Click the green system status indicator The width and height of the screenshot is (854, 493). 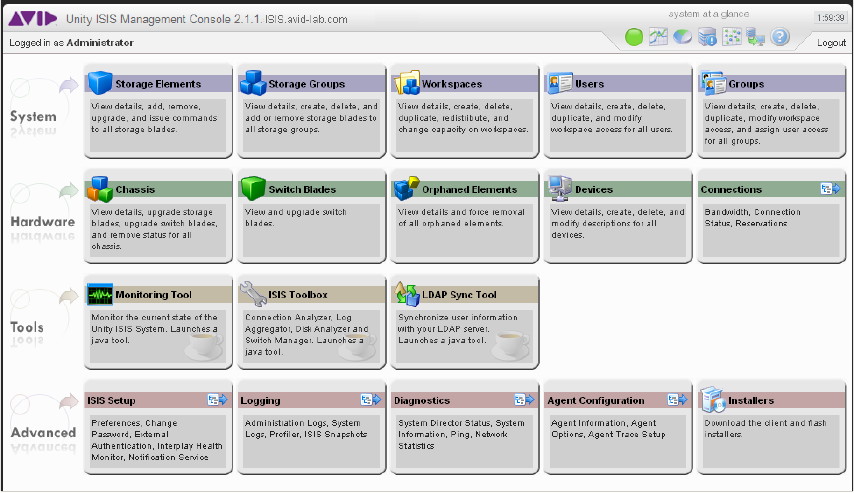click(633, 37)
